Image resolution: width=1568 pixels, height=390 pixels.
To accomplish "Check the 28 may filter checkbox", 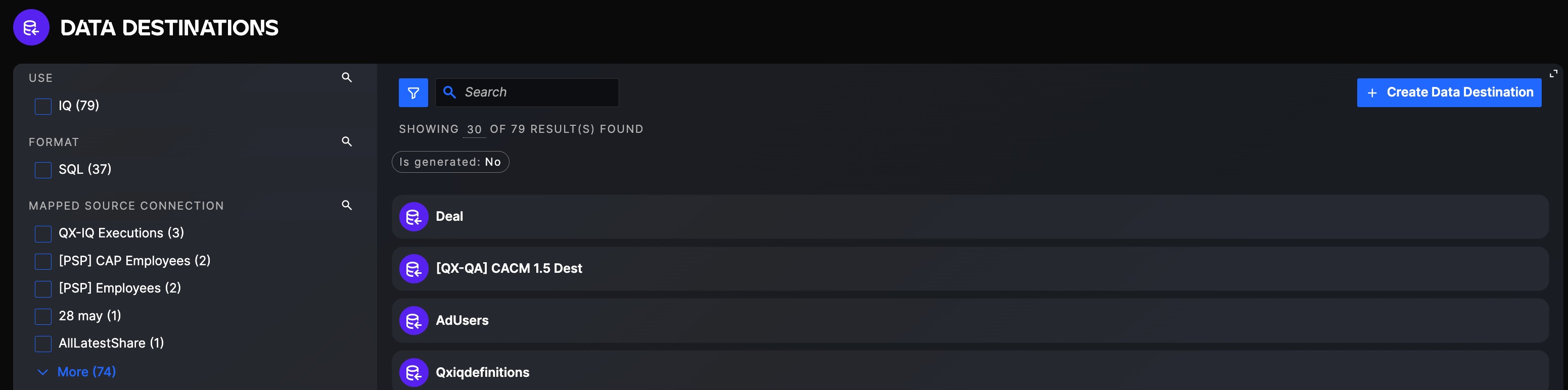I will [43, 316].
